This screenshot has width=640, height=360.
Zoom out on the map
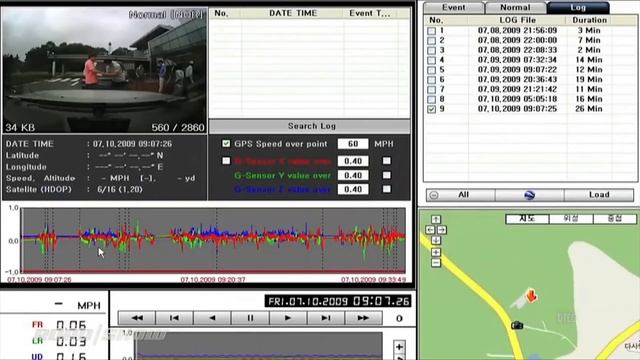point(436,263)
